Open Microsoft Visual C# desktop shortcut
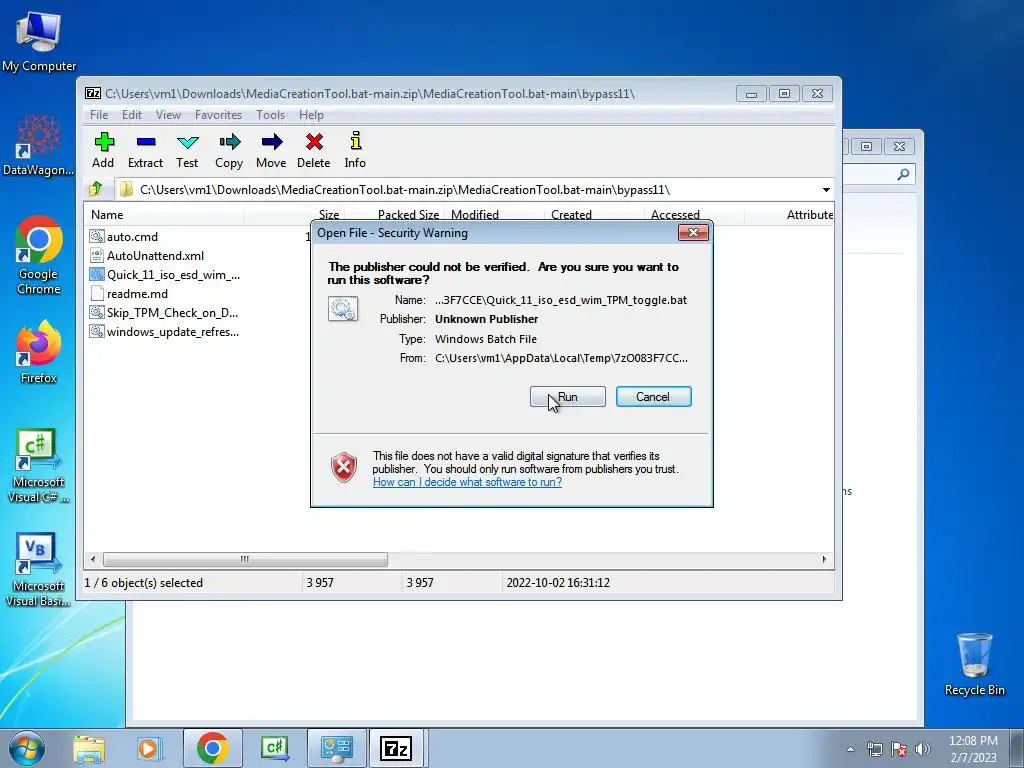 pyautogui.click(x=39, y=466)
